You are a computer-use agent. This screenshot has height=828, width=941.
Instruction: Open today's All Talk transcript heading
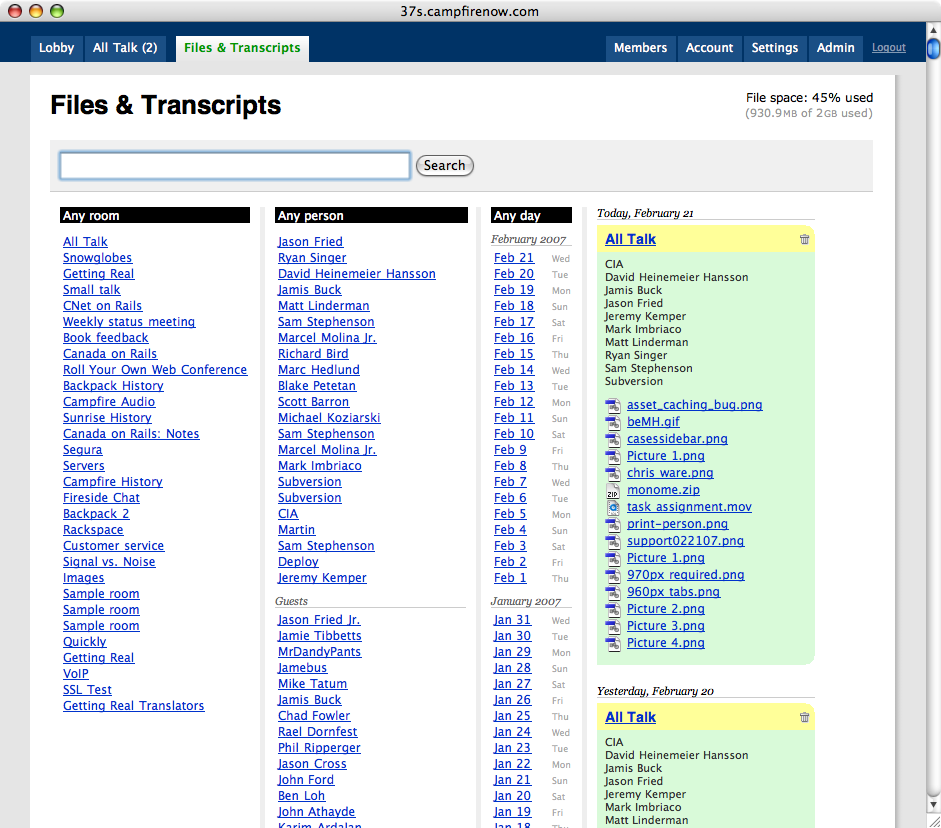coord(630,239)
